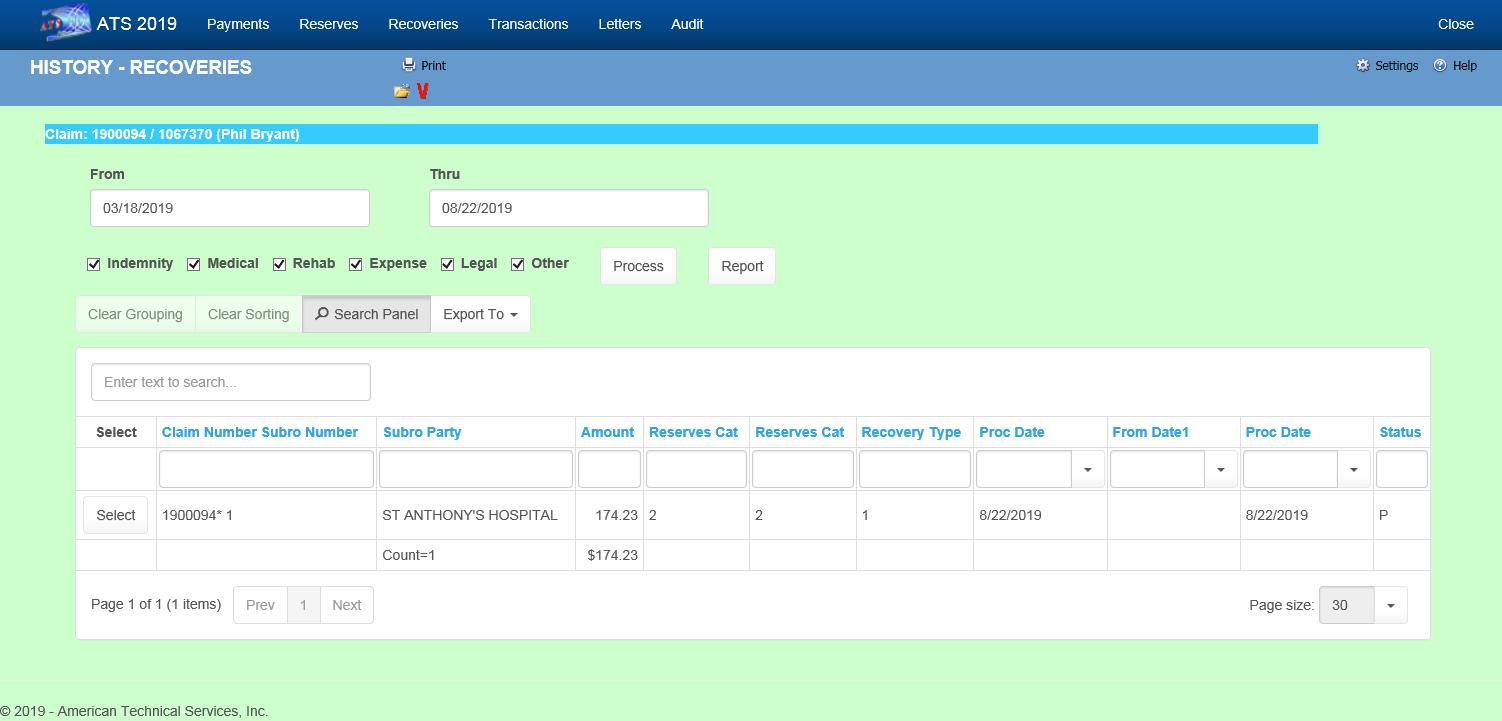
Task: Open the Payments menu
Action: 237,24
